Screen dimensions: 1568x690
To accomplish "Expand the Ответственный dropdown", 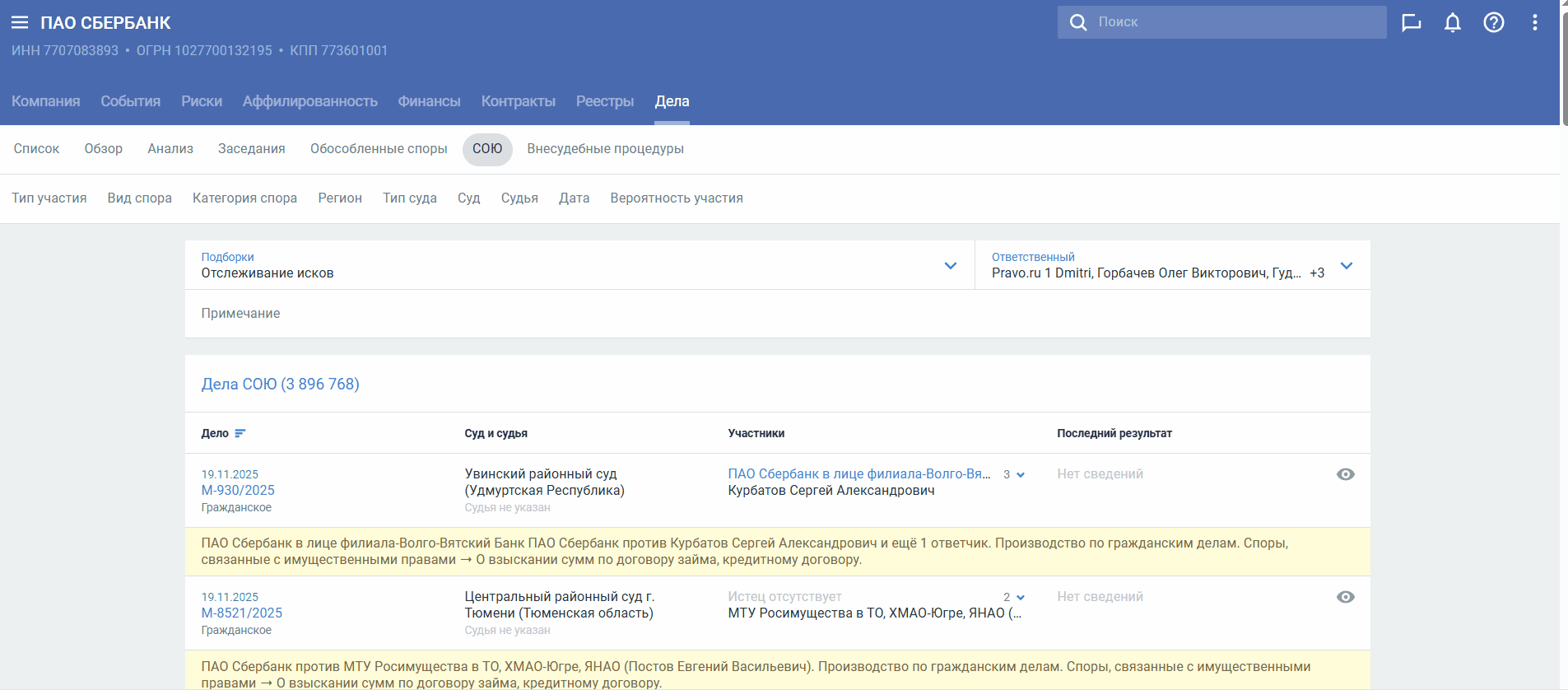I will [x=1347, y=265].
